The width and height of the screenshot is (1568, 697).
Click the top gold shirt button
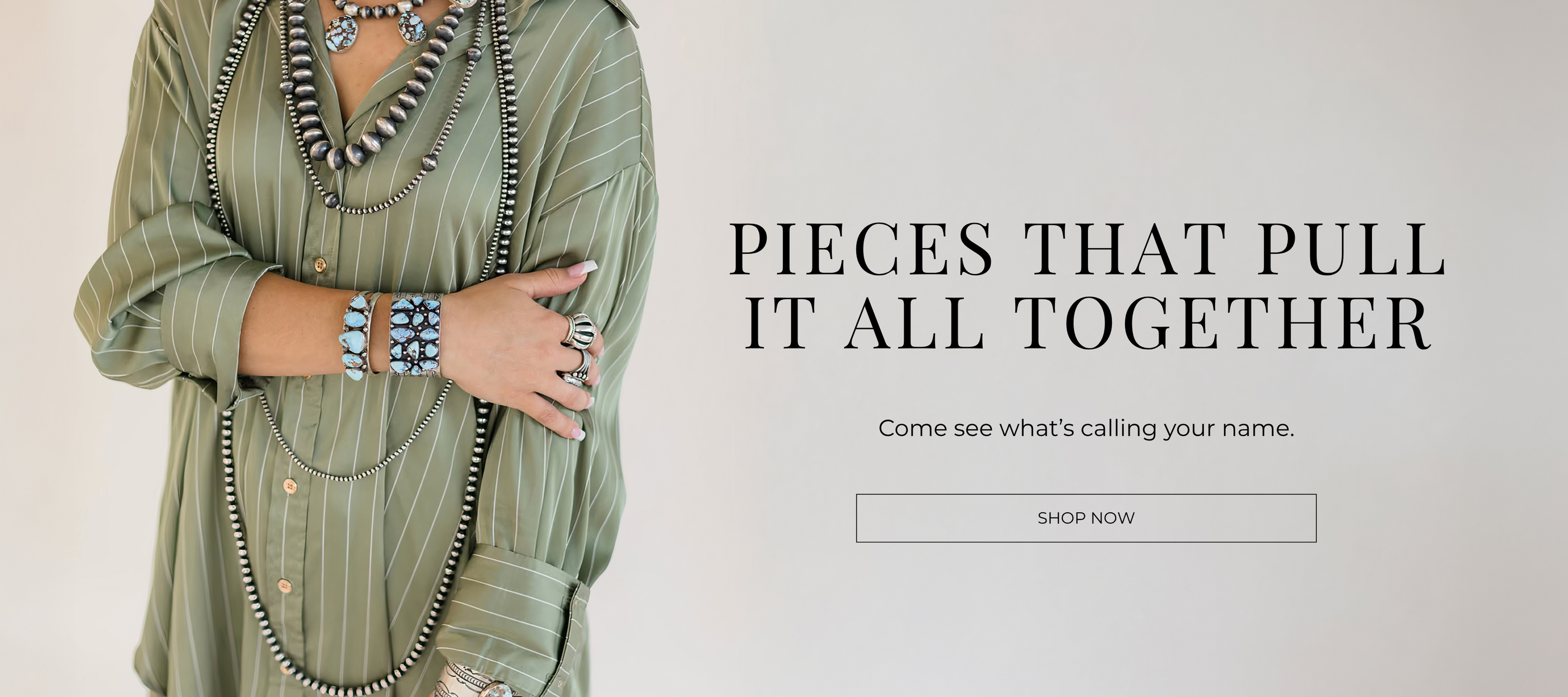(320, 265)
